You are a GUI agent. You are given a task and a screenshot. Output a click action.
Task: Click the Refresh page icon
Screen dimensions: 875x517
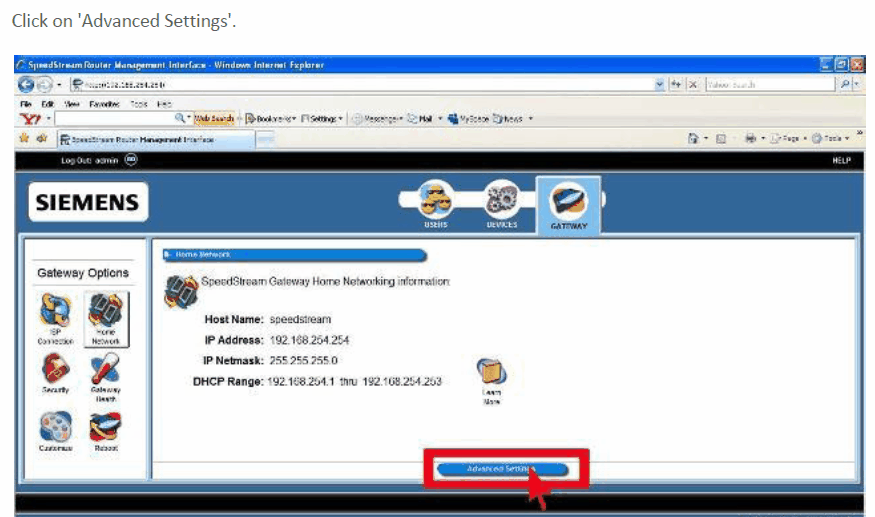[676, 84]
